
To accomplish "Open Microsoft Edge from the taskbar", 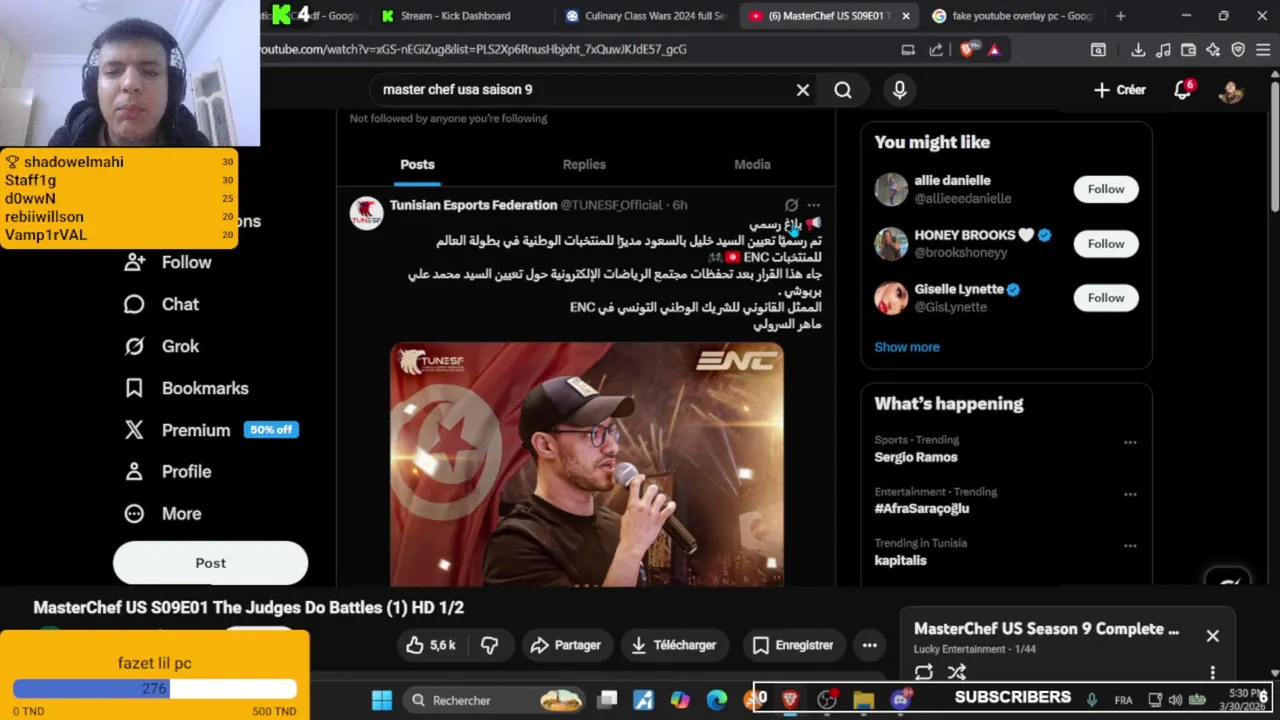I will pos(717,700).
